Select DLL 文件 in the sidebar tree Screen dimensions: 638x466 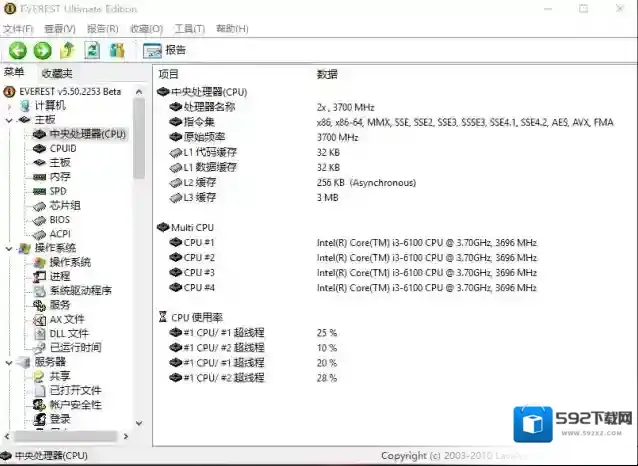69,333
